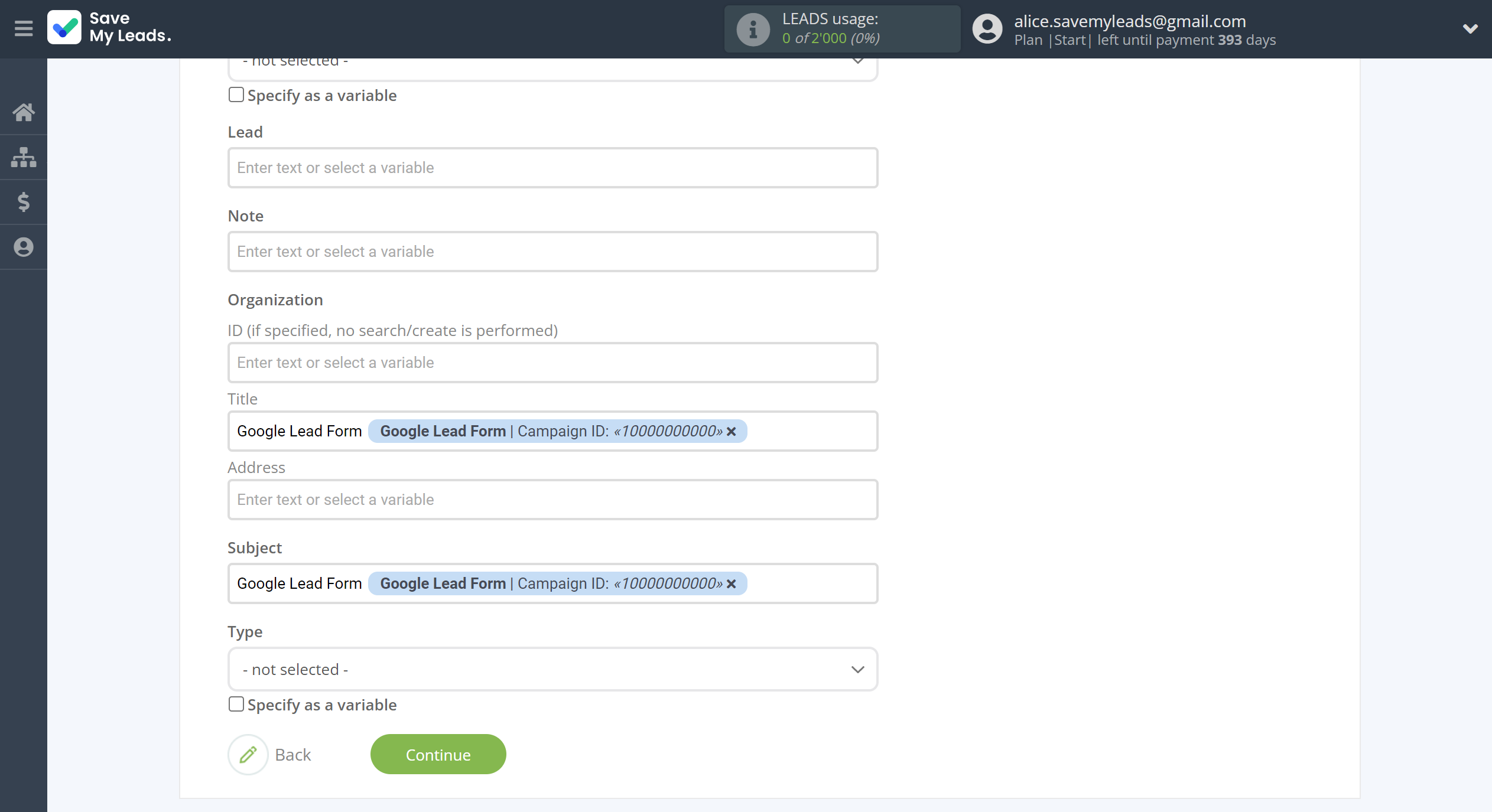Click the LEADS usage counter text

point(831,38)
